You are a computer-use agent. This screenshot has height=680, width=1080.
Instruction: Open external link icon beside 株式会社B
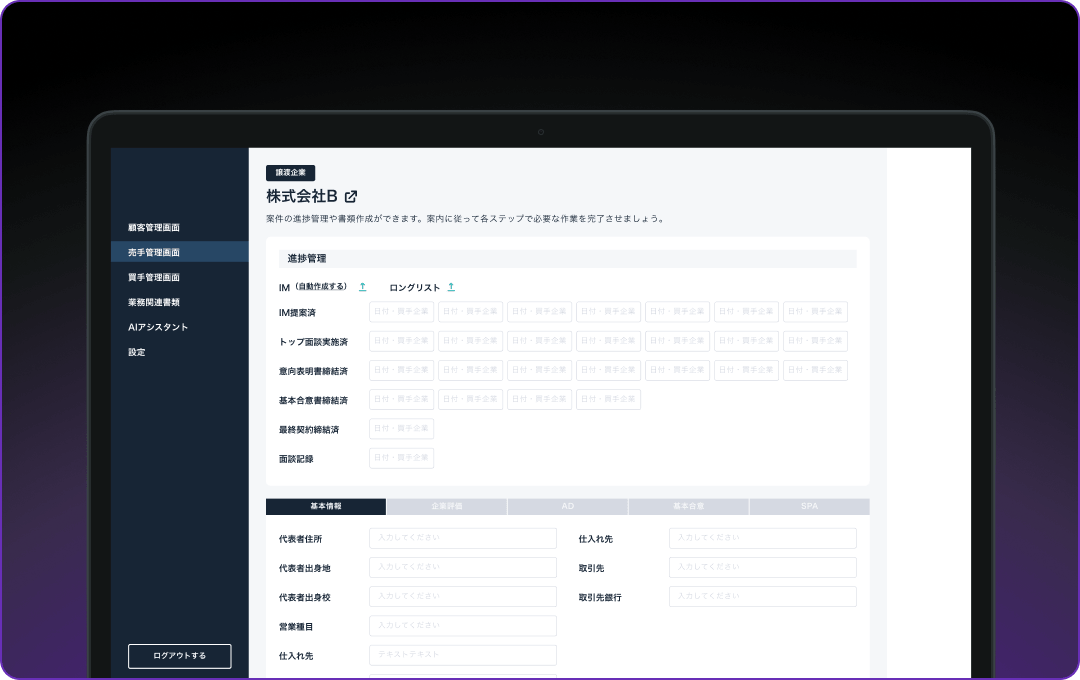pyautogui.click(x=351, y=196)
